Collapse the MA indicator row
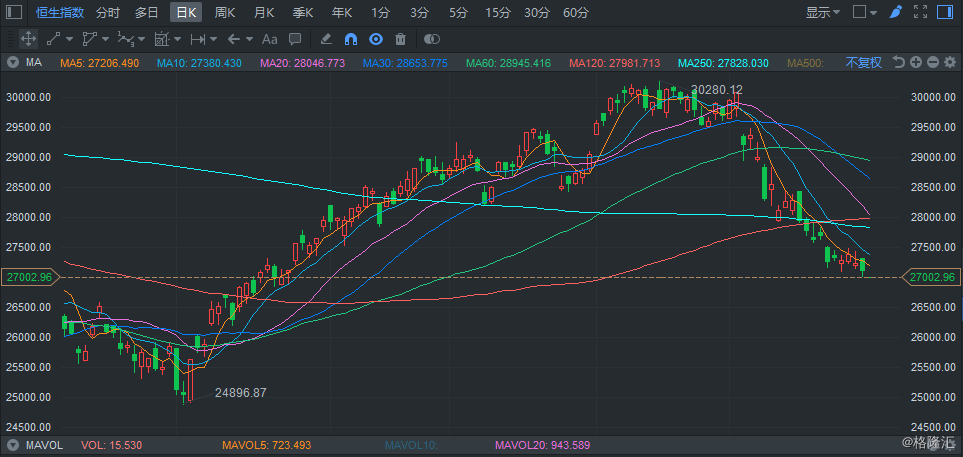This screenshot has width=963, height=457. [12, 62]
